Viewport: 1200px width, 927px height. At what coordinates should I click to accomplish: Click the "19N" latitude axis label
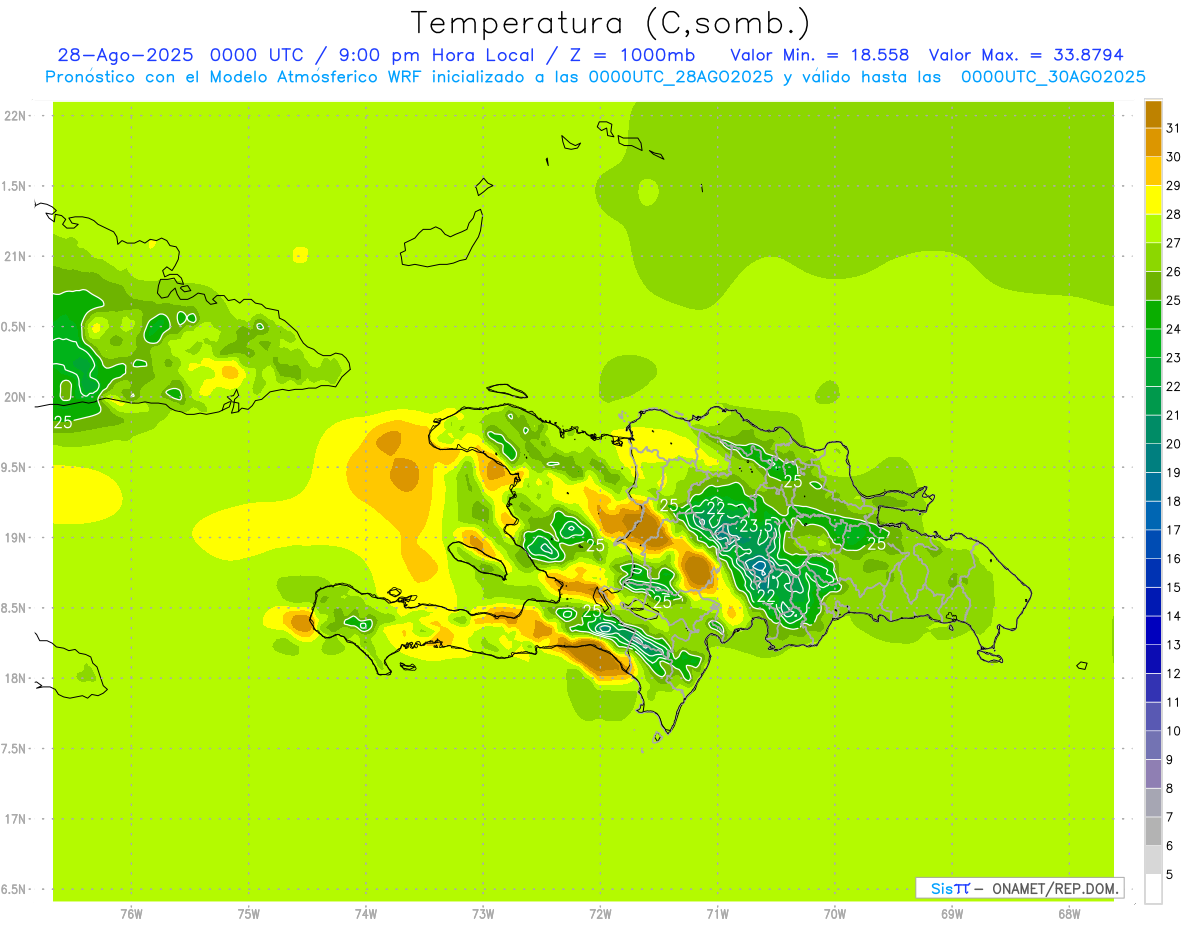[x=14, y=538]
